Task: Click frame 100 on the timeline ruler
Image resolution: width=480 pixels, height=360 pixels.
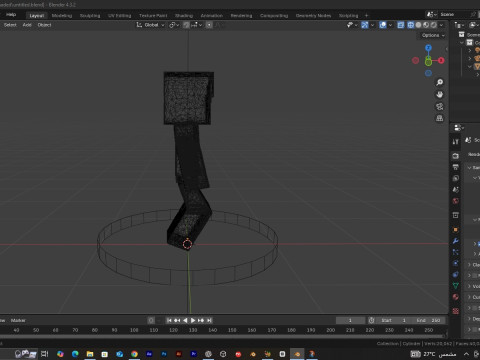Action: (x=134, y=330)
